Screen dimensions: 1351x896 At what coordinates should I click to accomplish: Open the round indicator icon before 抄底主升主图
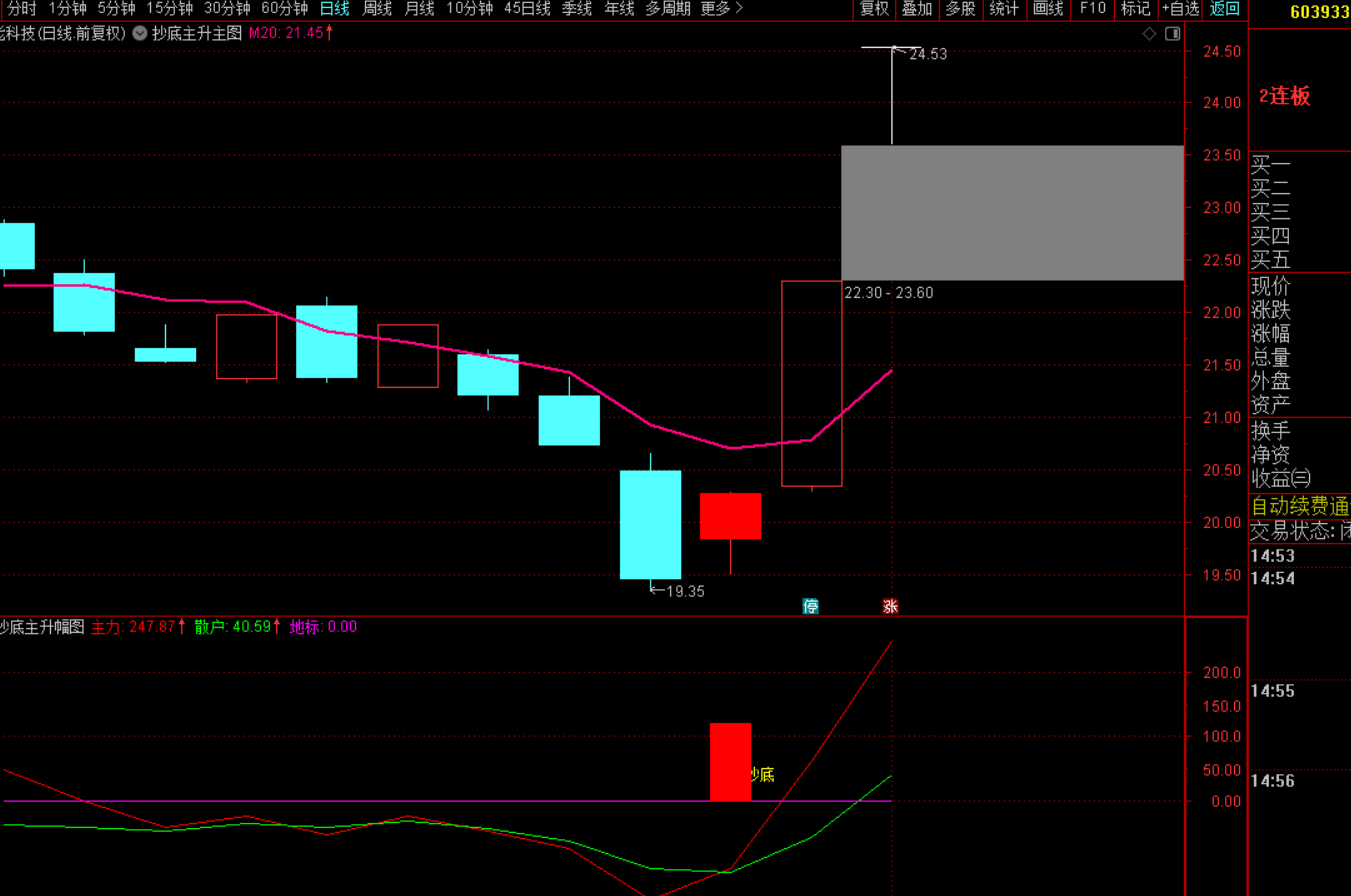pyautogui.click(x=139, y=32)
